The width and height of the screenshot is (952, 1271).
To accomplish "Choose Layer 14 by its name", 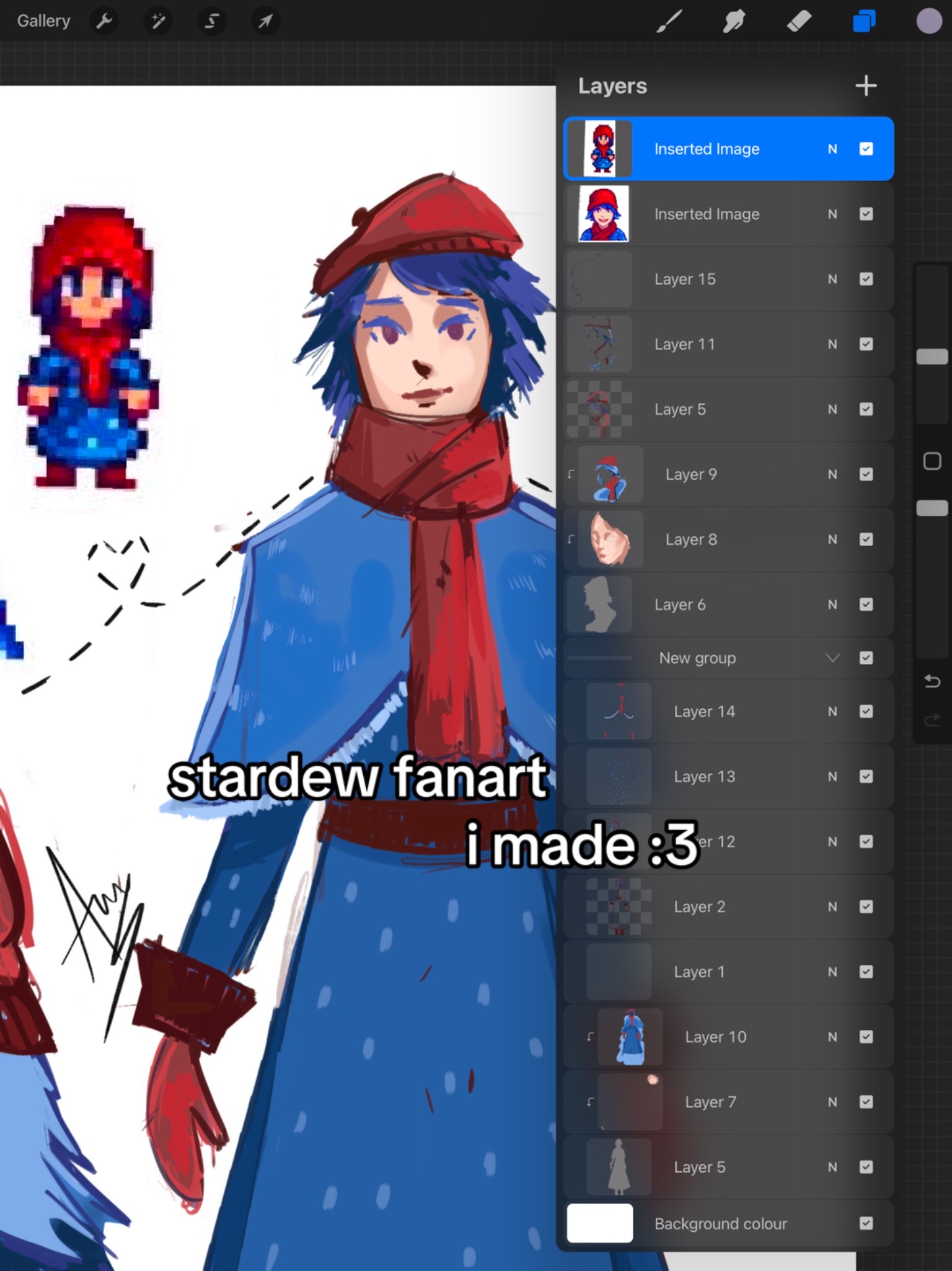I will tap(705, 711).
